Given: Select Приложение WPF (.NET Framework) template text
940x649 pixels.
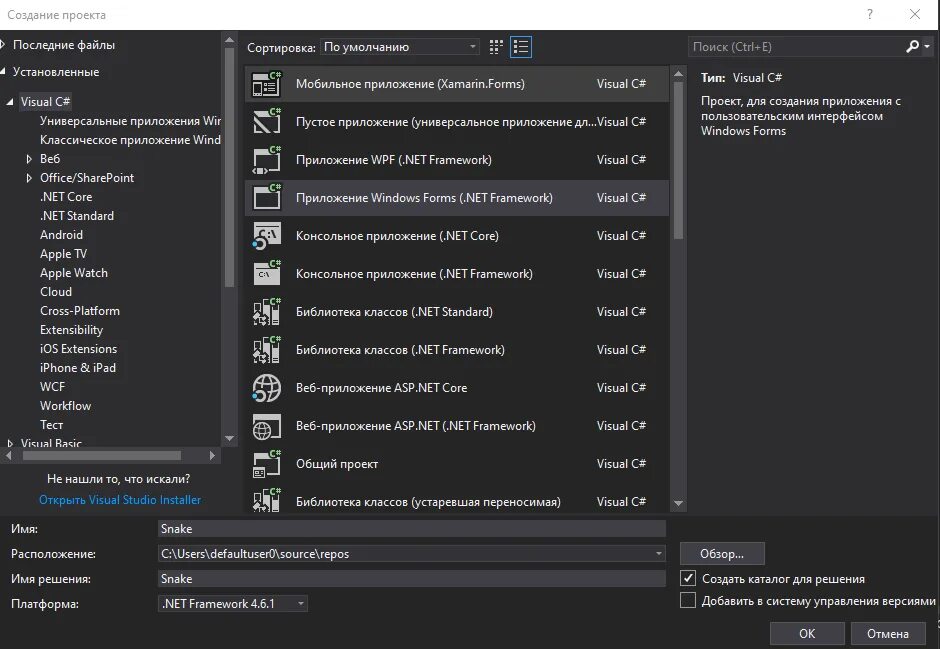Looking at the screenshot, I should (x=394, y=160).
